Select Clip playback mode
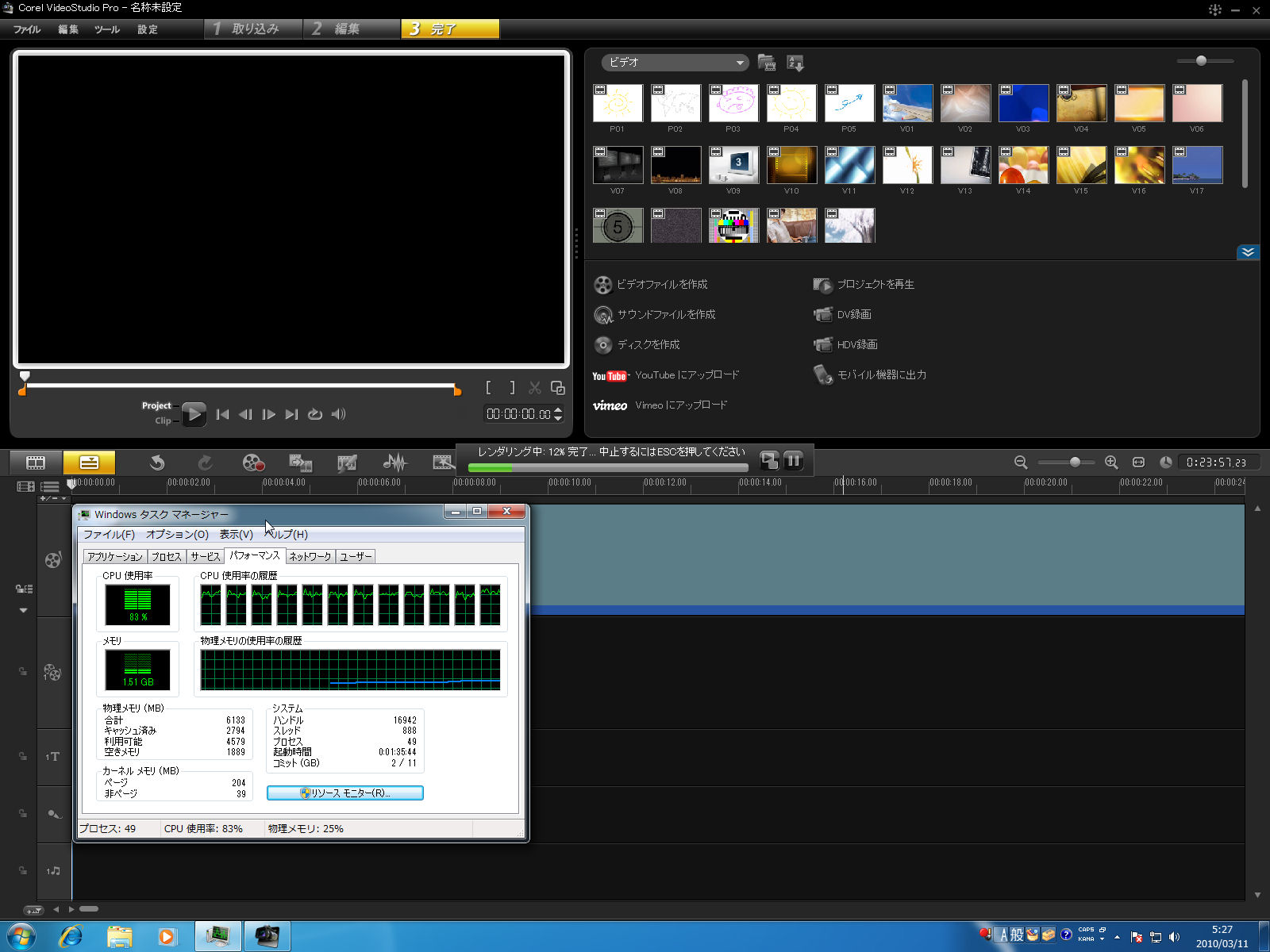The image size is (1270, 952). 163,420
